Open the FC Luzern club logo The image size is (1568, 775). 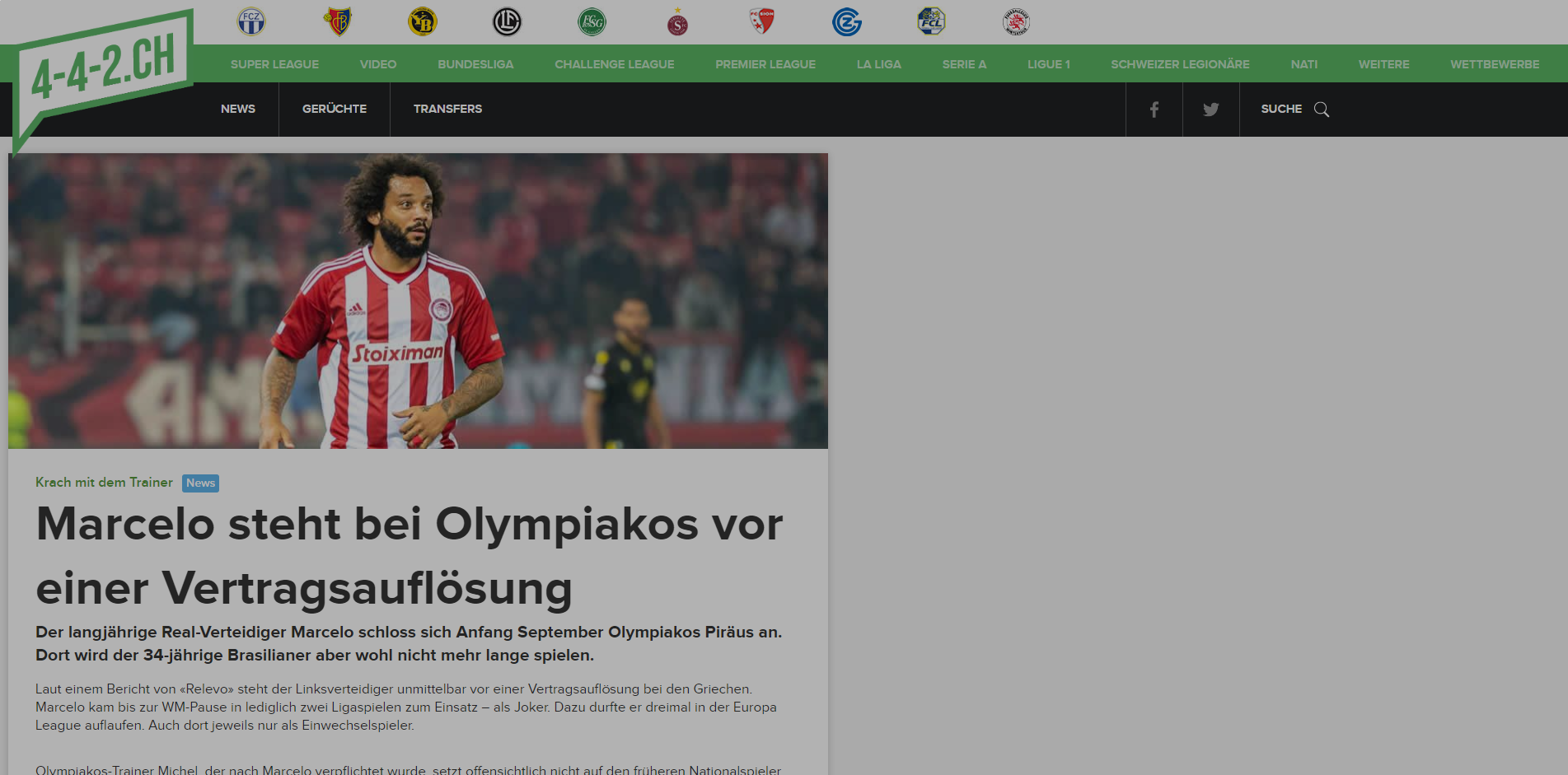tap(931, 21)
